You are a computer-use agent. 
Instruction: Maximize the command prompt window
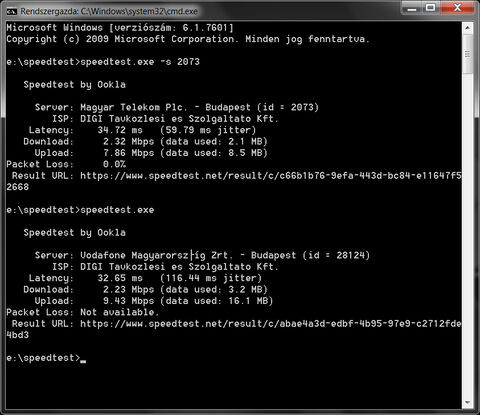point(431,8)
